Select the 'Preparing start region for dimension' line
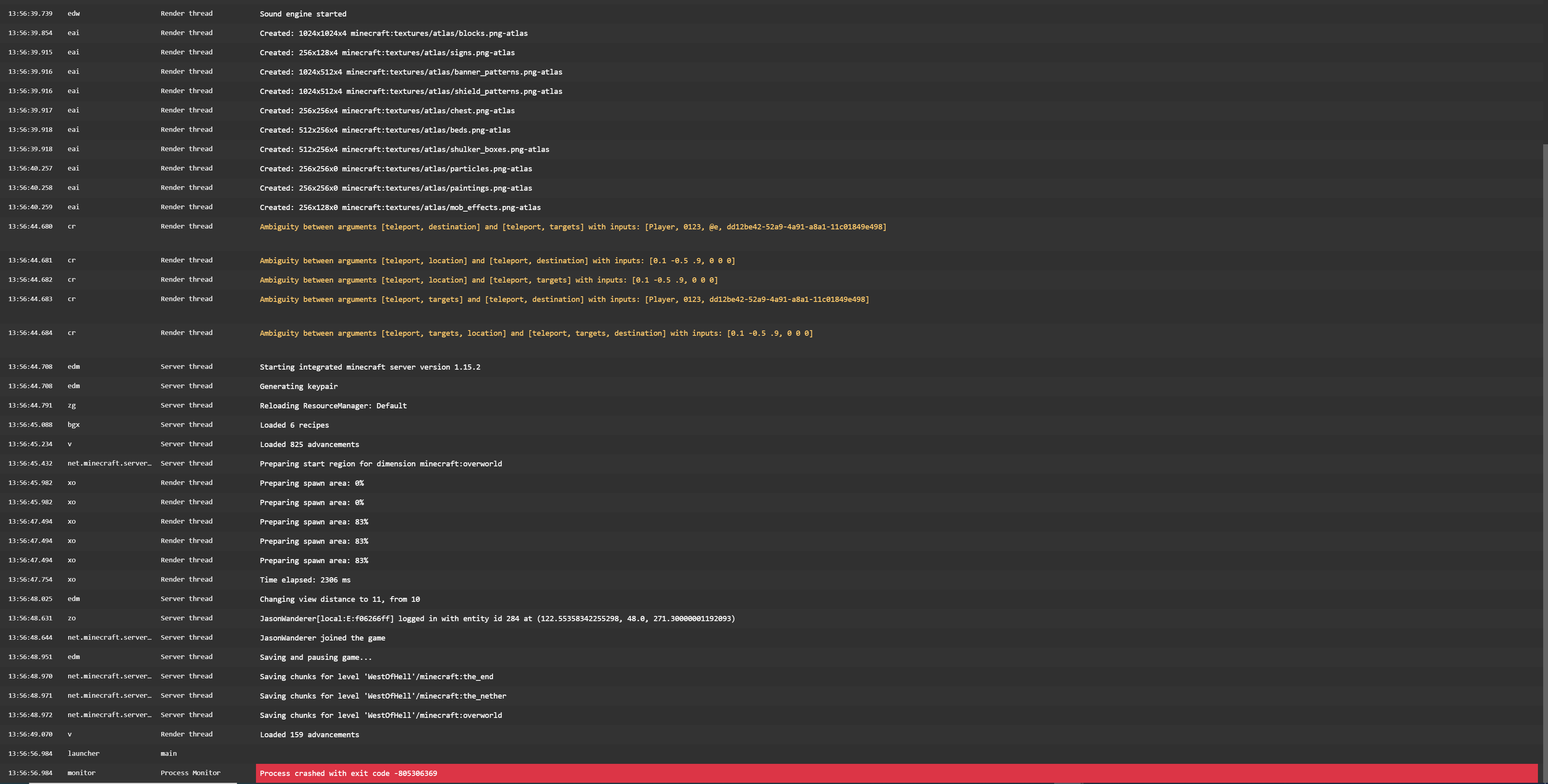This screenshot has height=784, width=1548. [381, 464]
